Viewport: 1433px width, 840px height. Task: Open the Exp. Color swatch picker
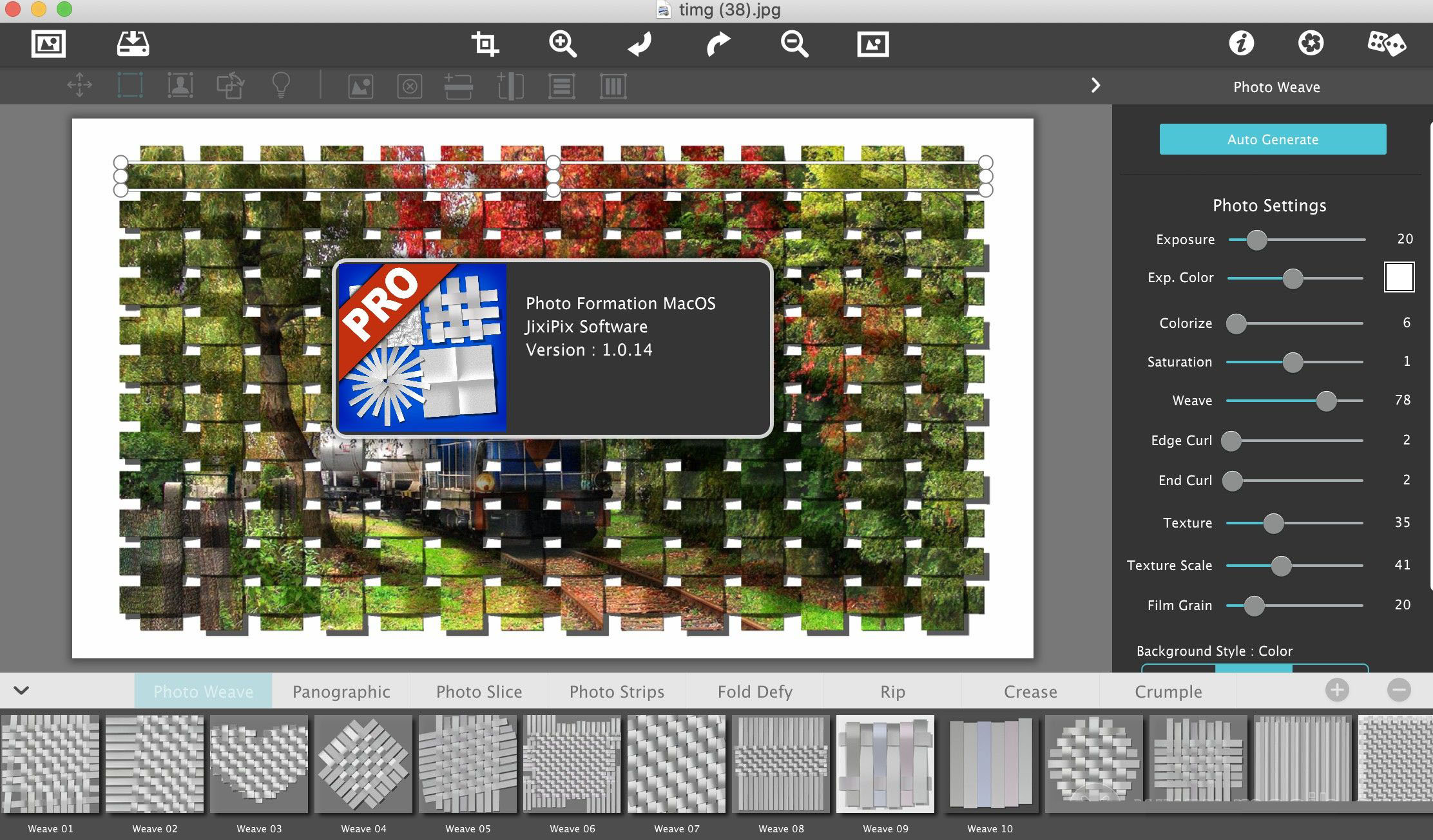point(1398,278)
